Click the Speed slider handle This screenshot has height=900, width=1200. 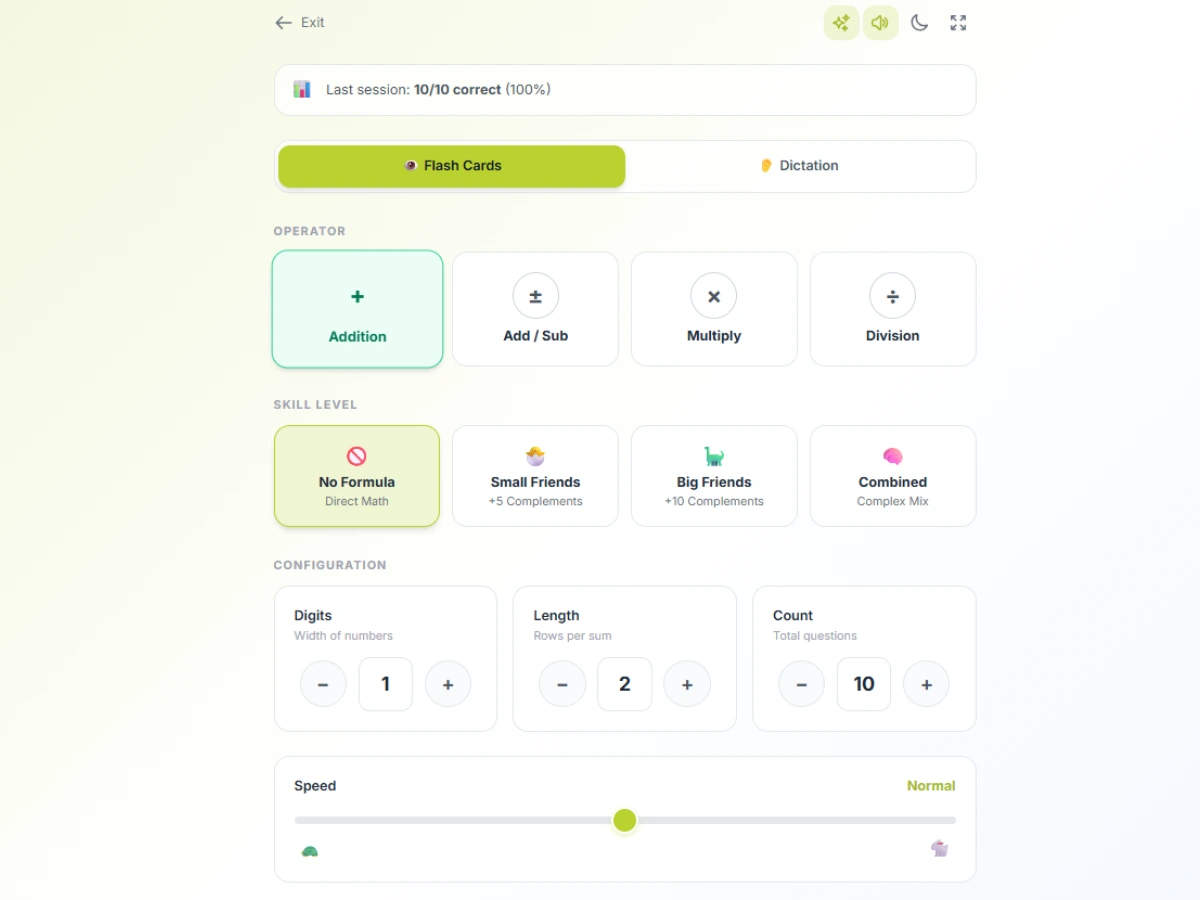pyautogui.click(x=625, y=820)
